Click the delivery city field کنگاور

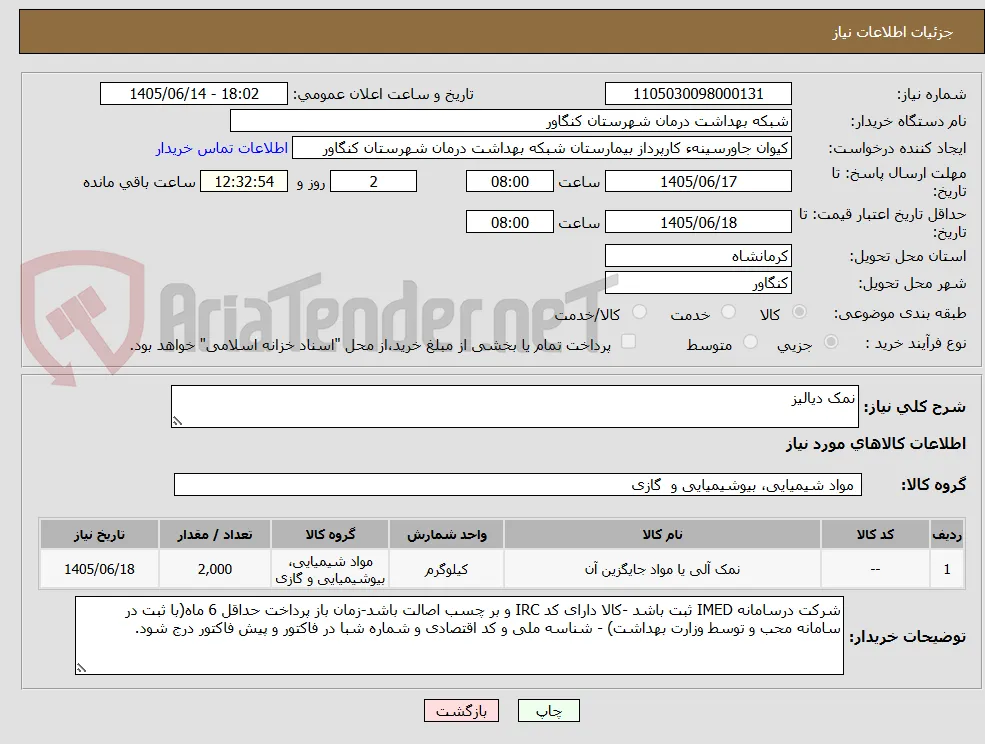698,283
